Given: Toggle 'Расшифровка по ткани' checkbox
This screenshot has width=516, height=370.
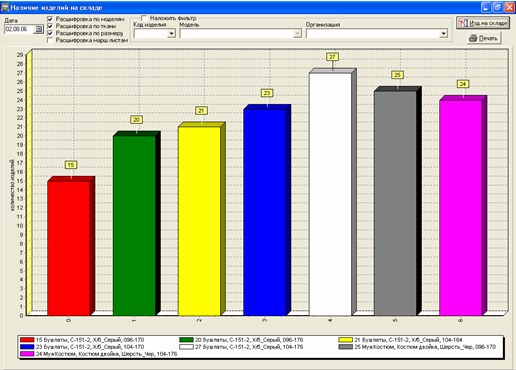Looking at the screenshot, I should coord(50,26).
